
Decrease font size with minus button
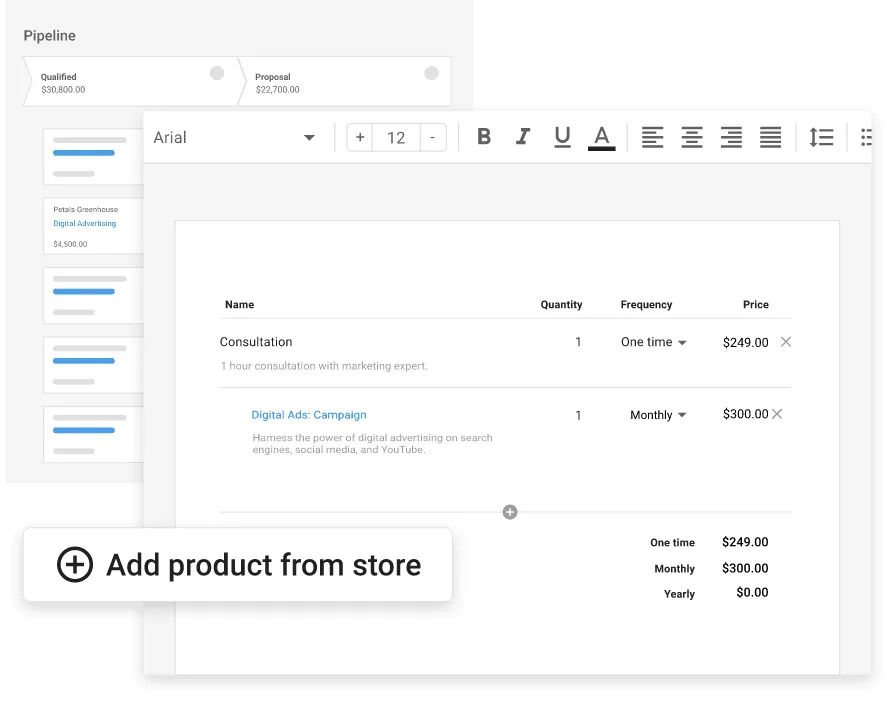click(432, 137)
